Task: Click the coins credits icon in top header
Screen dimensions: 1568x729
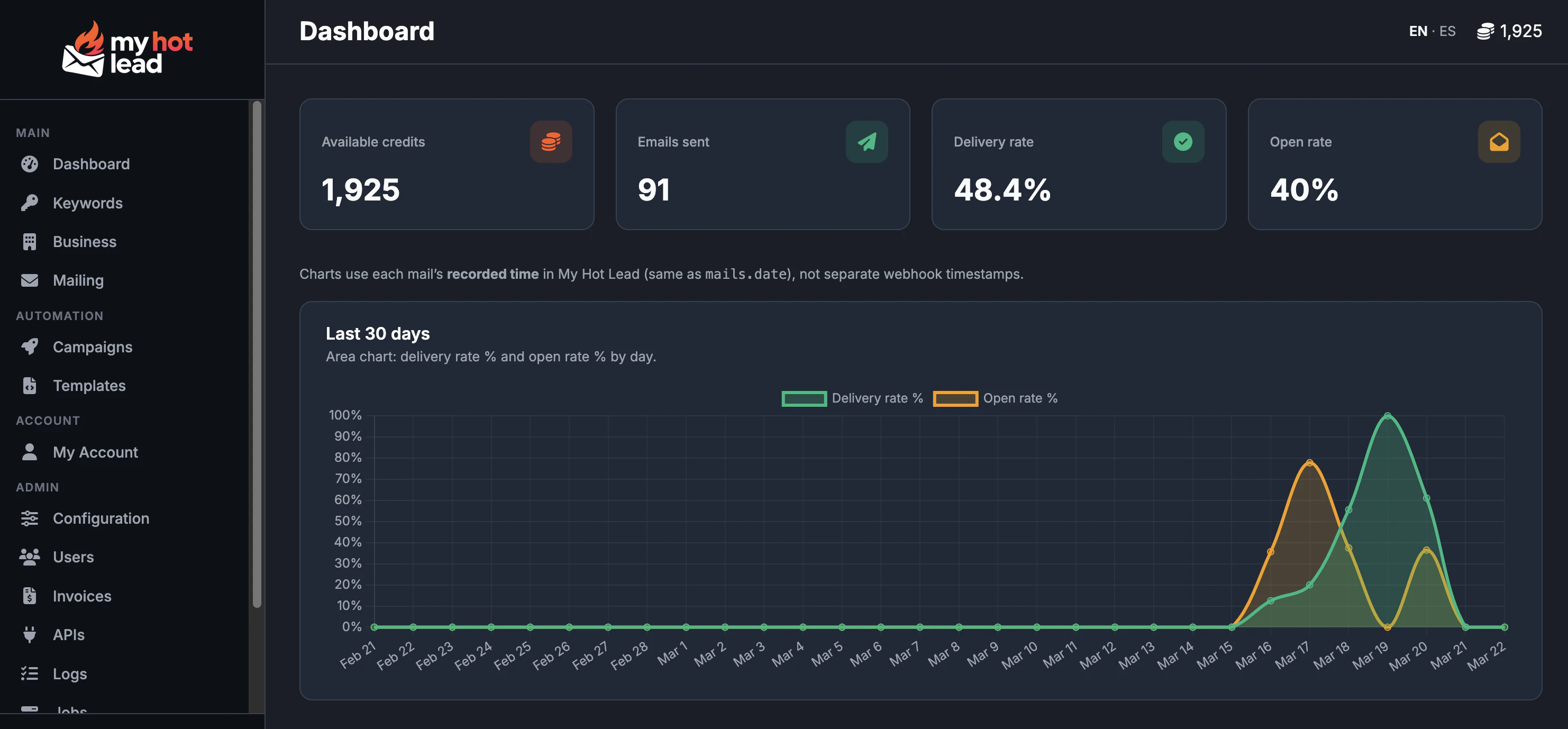Action: (x=1485, y=32)
